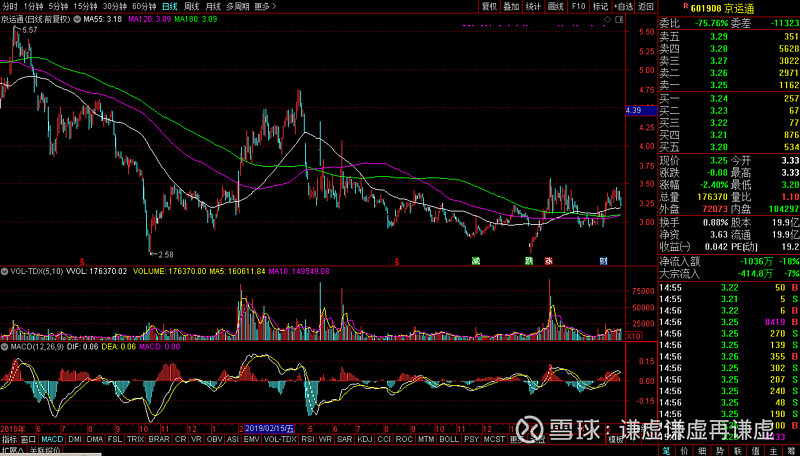Click the blue 财 event marker under the chart

(604, 261)
